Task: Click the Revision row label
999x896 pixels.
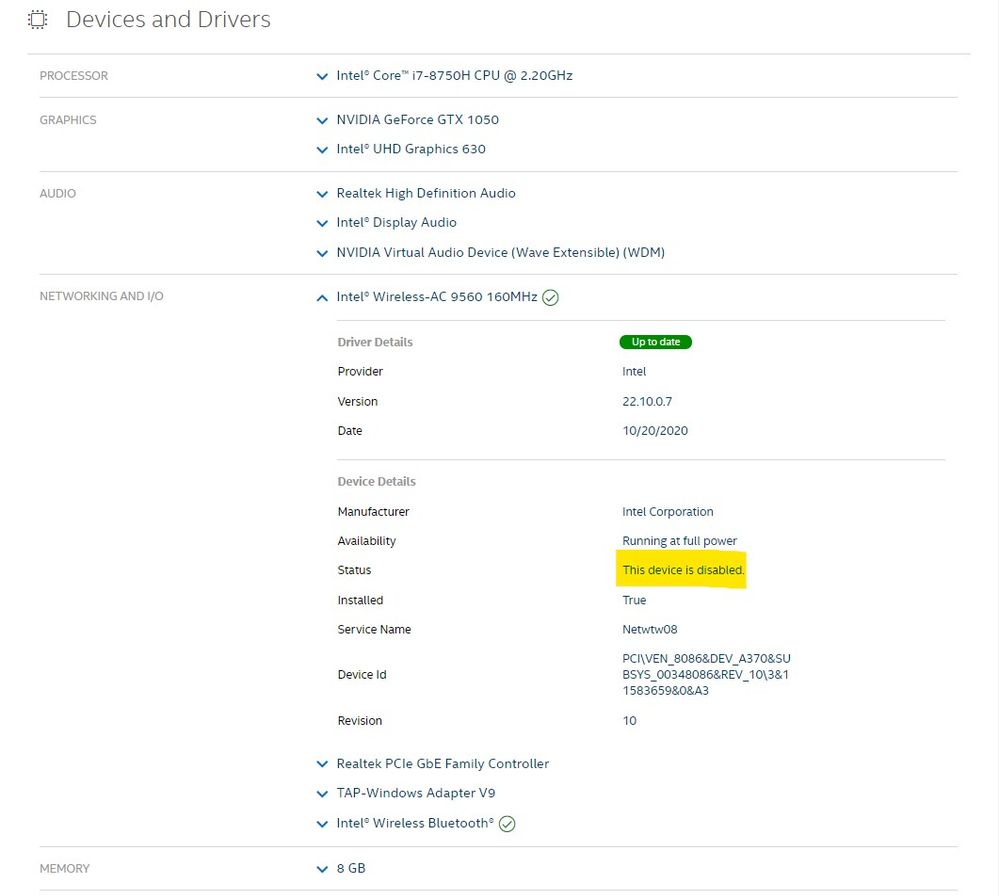Action: tap(360, 721)
